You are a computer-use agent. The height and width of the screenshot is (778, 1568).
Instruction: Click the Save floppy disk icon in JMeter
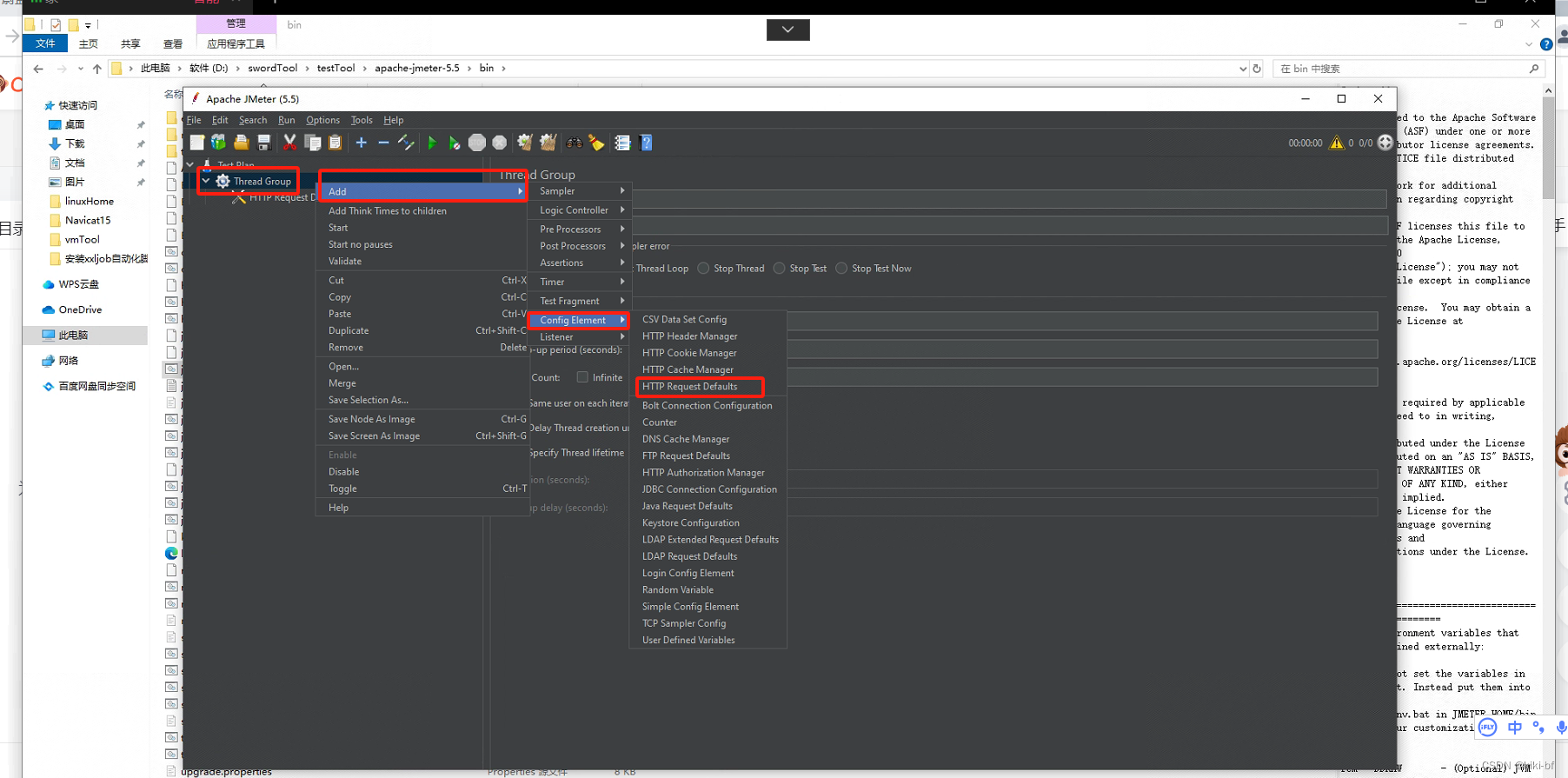[263, 143]
